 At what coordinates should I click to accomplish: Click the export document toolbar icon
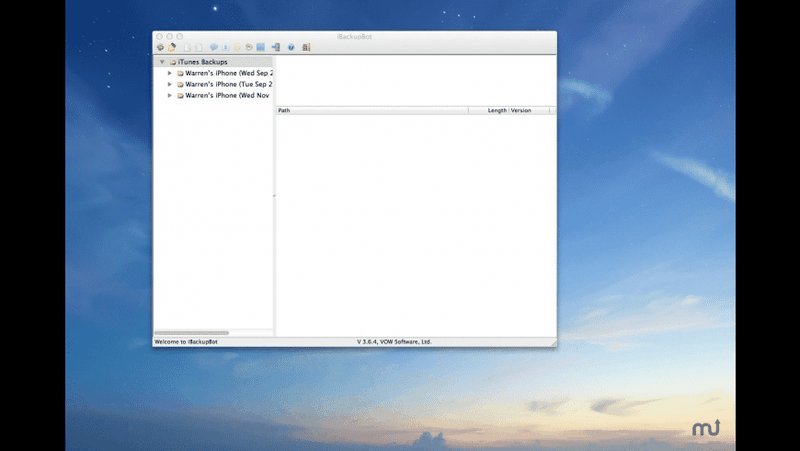click(187, 47)
